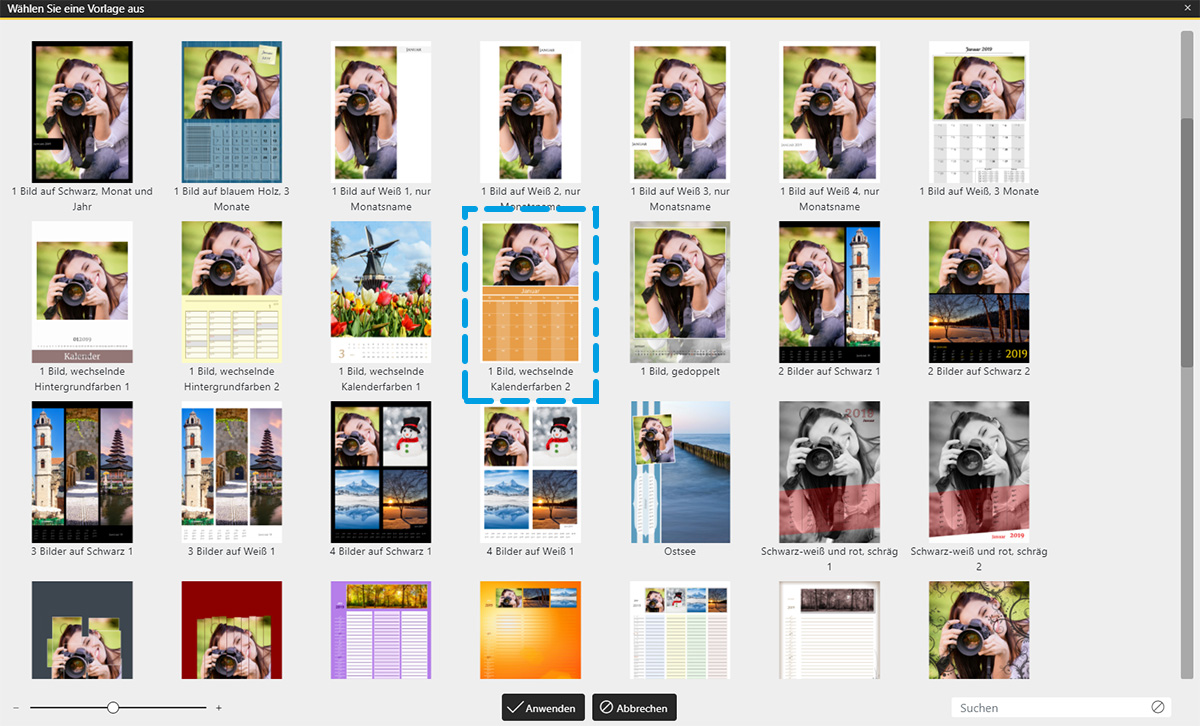
Task: Choose the '1 Bild auf blauem Holz, 3 Monate' template
Action: pos(232,111)
